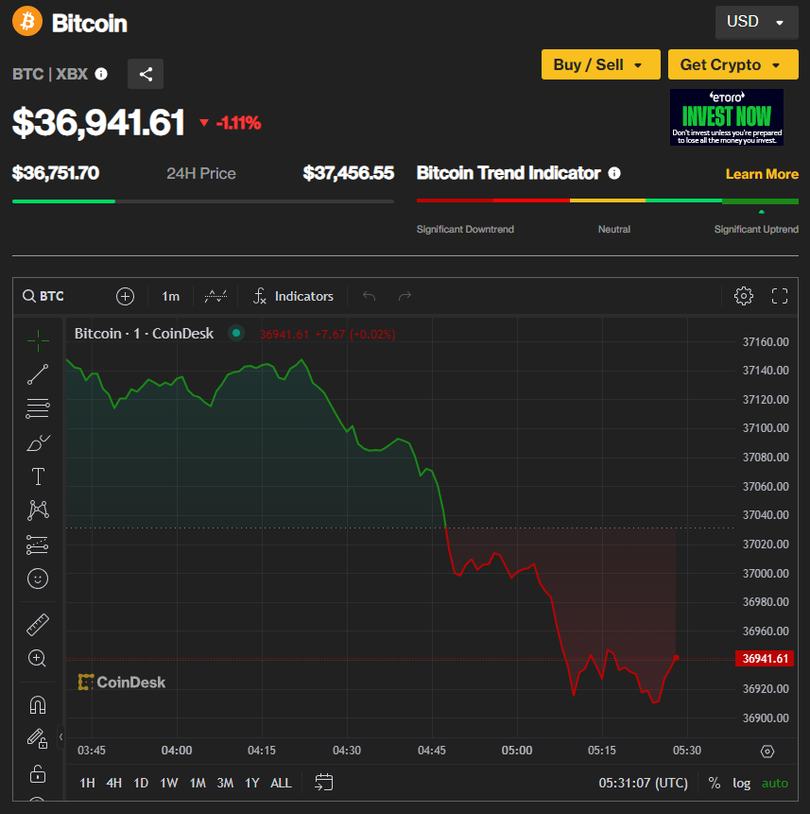This screenshot has width=810, height=814.
Task: Select the trend line drawing tool
Action: click(38, 375)
